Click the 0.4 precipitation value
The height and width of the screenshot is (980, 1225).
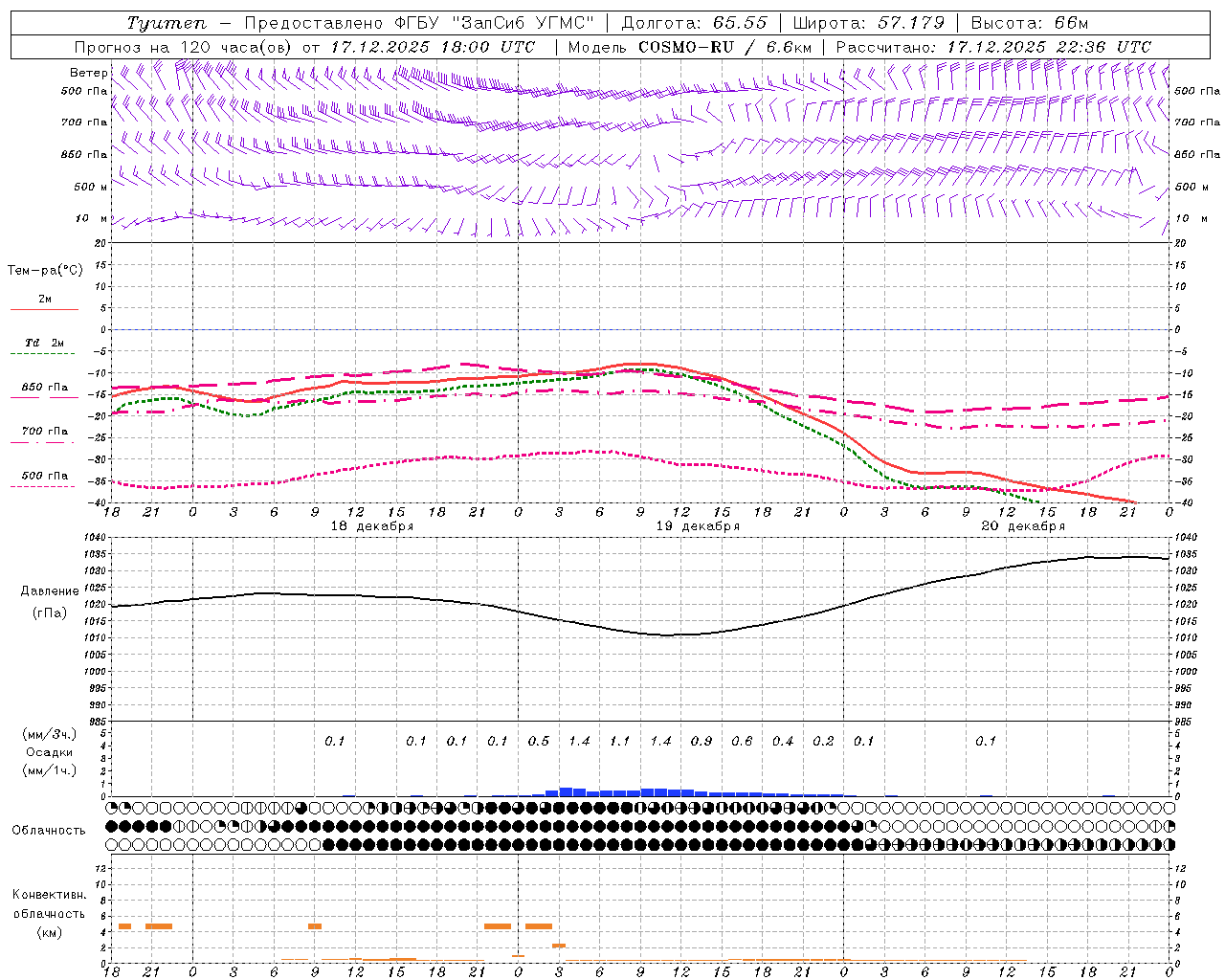[783, 741]
